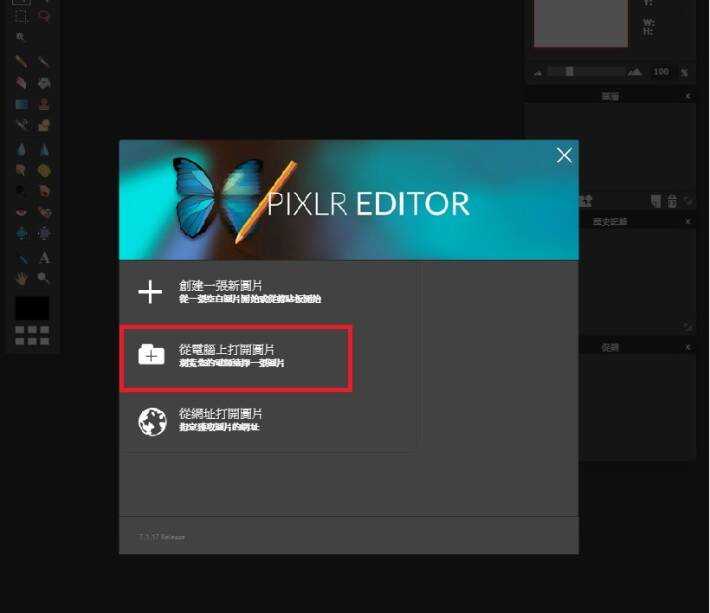This screenshot has height=613, width=710.
Task: Select the Dodge tool
Action: pyautogui.click(x=21, y=190)
